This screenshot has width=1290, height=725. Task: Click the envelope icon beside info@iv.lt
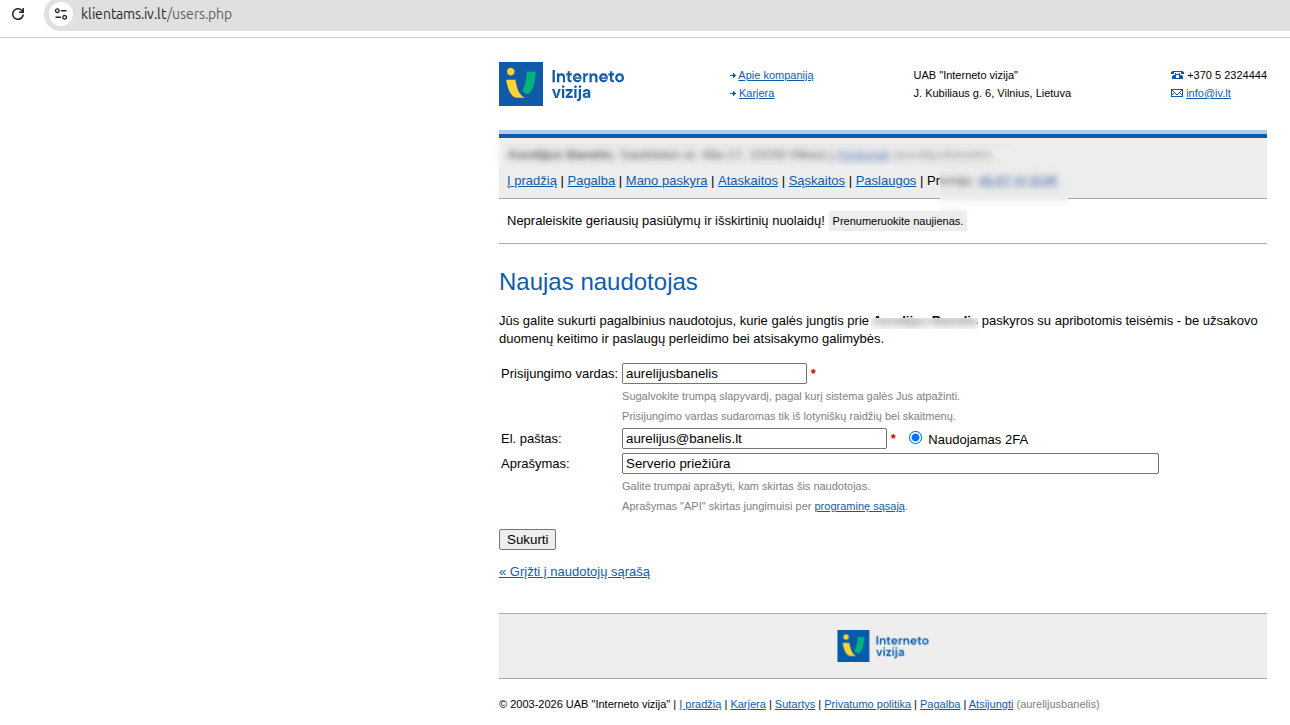tap(1177, 93)
